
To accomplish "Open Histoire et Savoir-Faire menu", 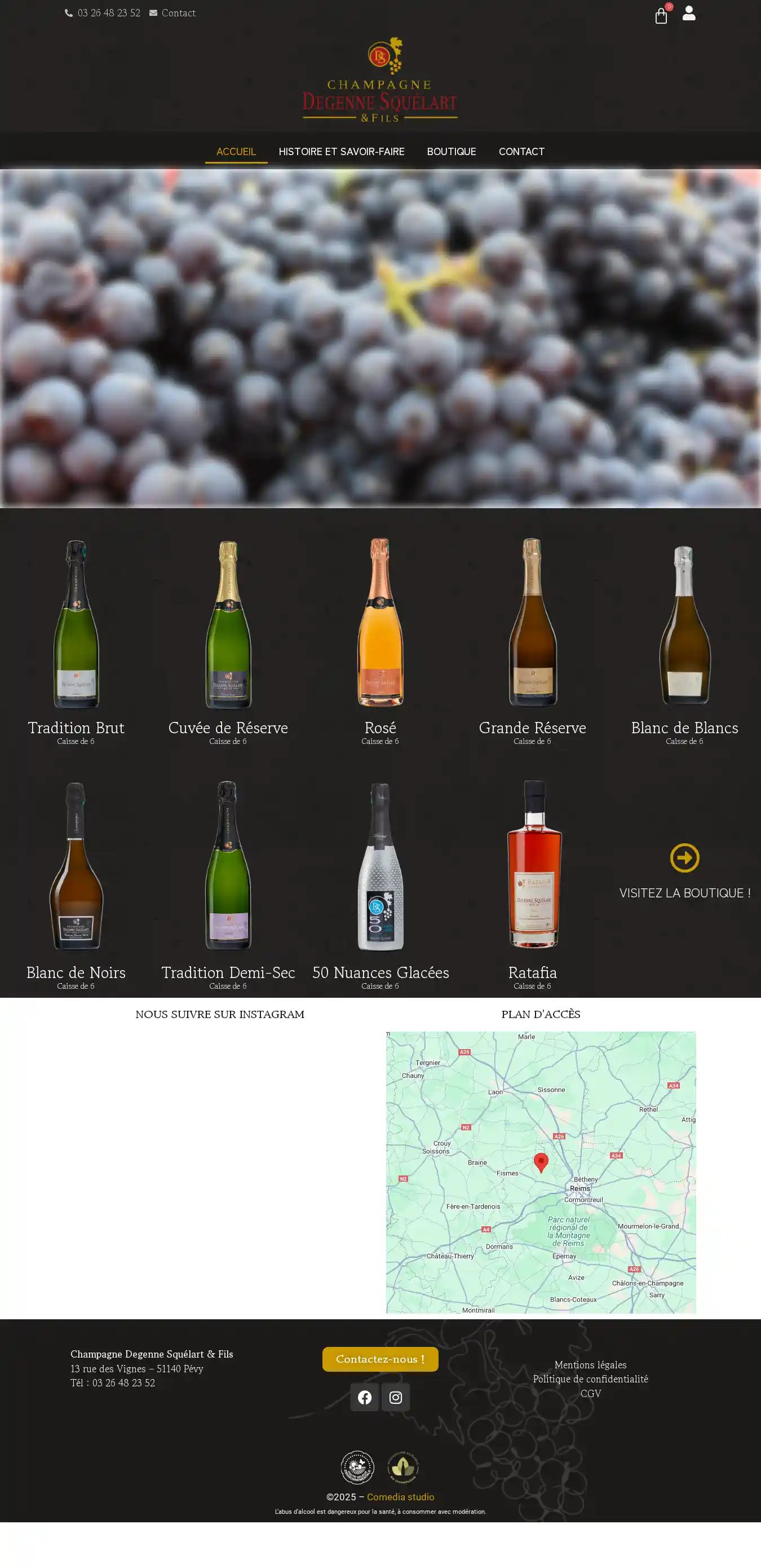I will point(341,152).
